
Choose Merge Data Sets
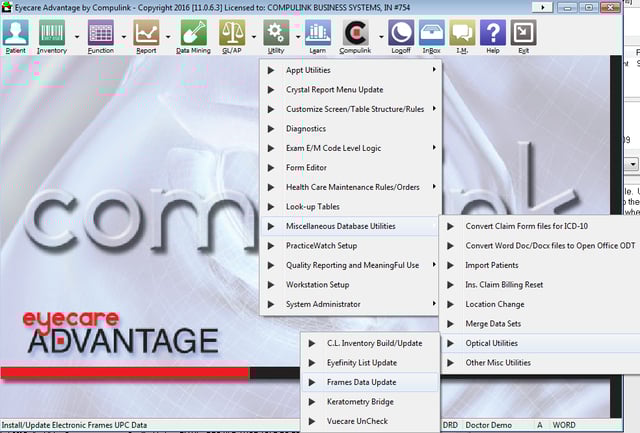click(x=540, y=324)
